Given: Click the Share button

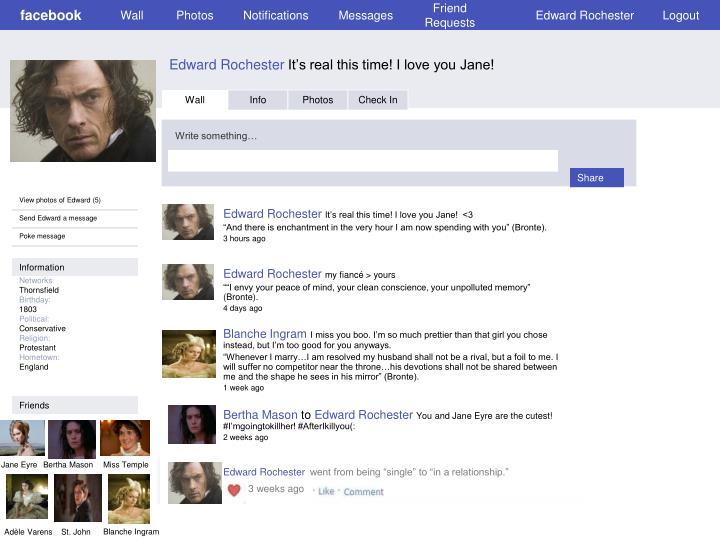Looking at the screenshot, I should point(596,177).
